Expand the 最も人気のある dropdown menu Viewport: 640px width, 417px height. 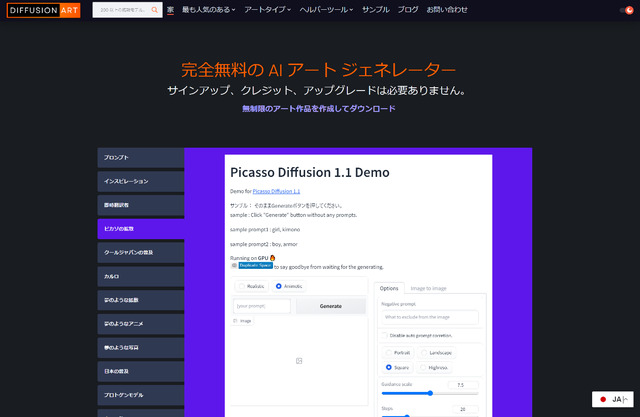click(209, 10)
